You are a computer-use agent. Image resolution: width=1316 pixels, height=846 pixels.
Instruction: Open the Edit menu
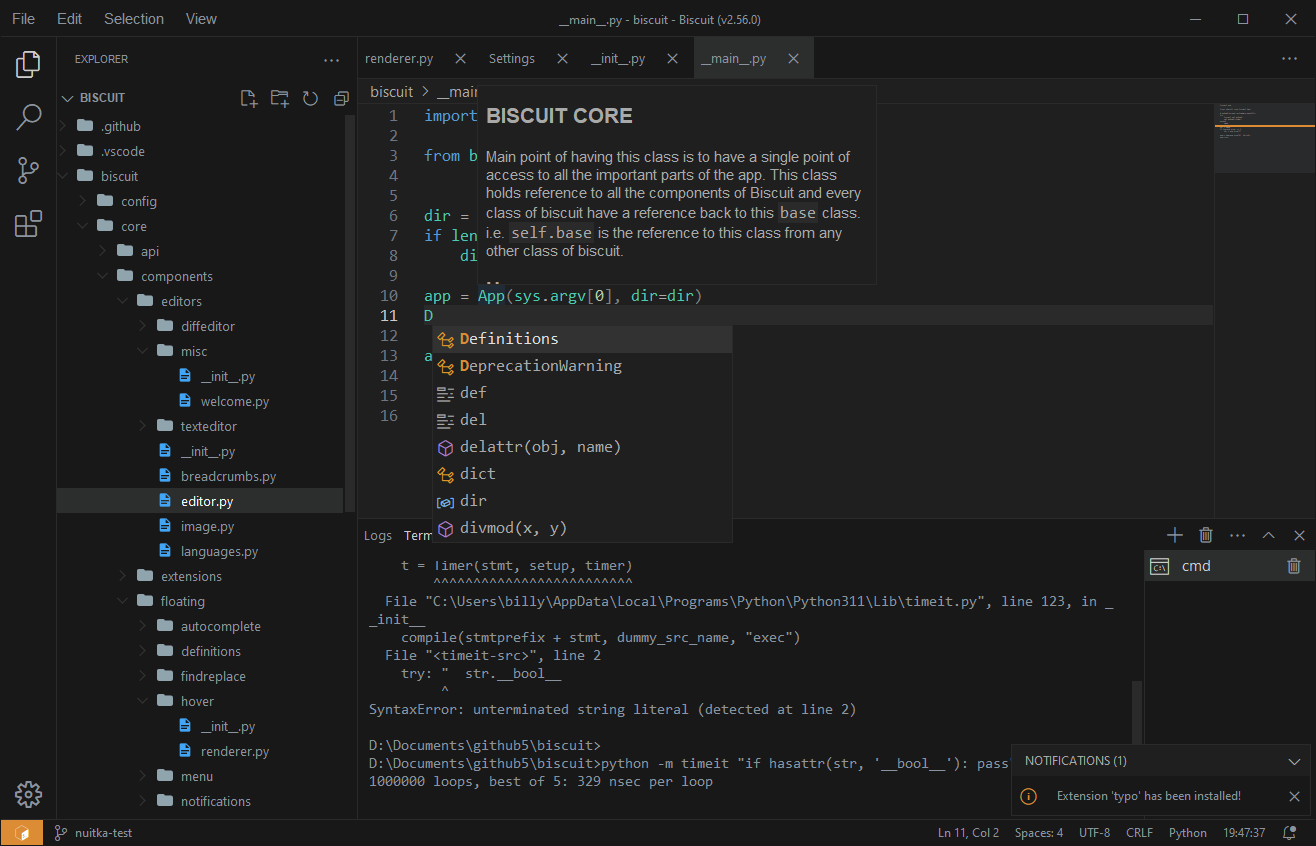coord(70,18)
